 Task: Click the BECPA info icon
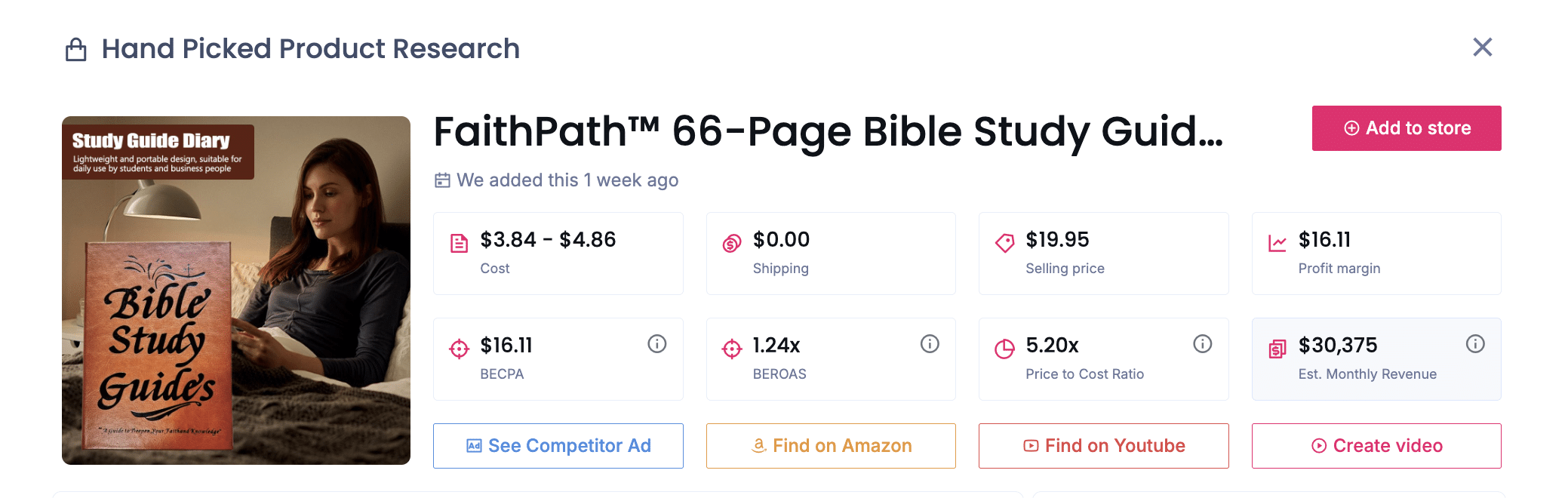(x=656, y=344)
